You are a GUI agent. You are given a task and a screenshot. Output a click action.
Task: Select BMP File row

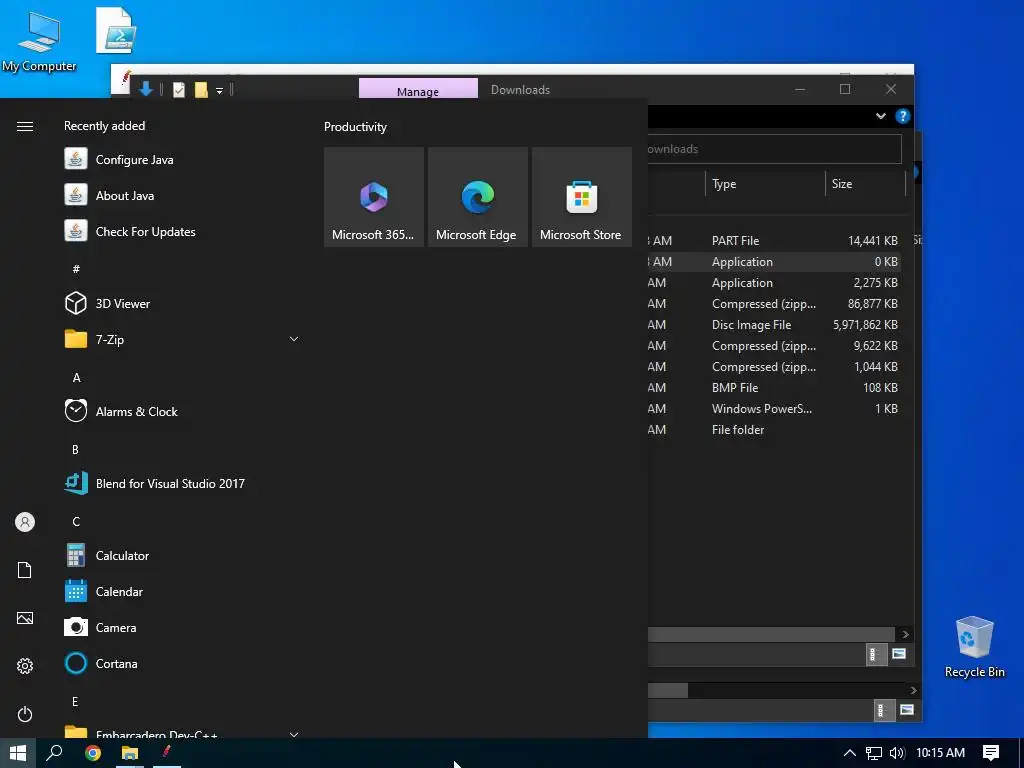(x=774, y=387)
